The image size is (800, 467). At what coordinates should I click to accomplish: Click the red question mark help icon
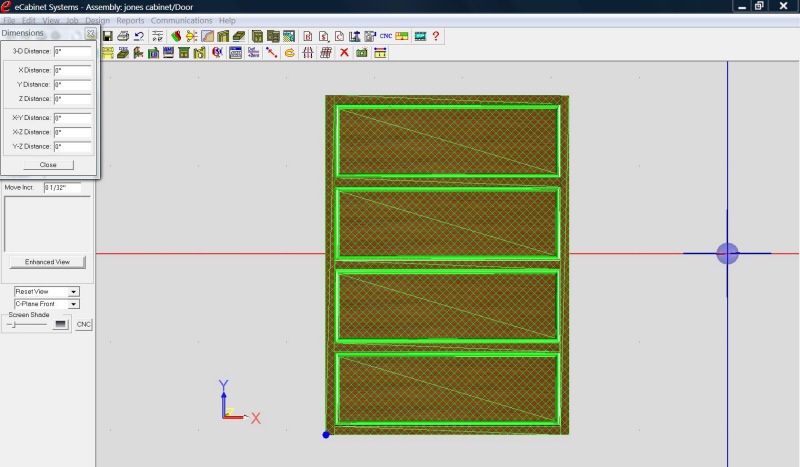click(x=436, y=36)
